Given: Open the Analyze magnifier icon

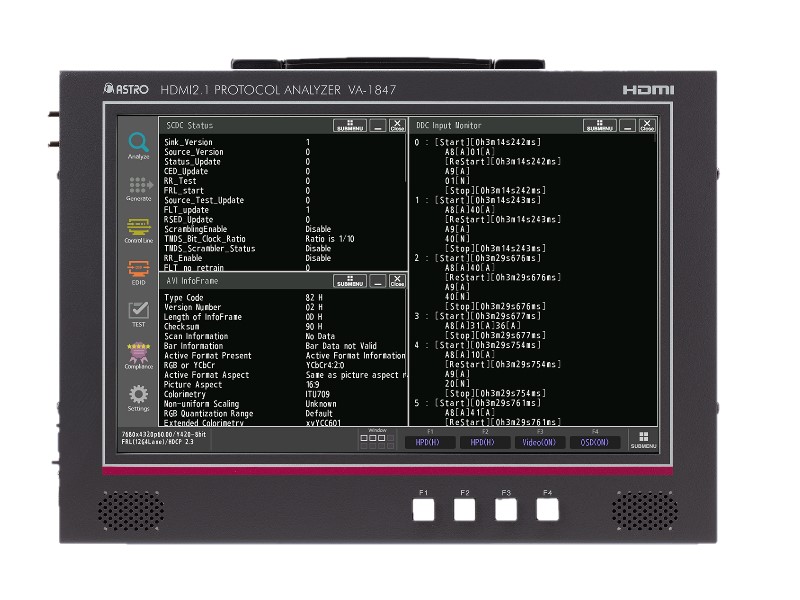Looking at the screenshot, I should pyautogui.click(x=138, y=146).
